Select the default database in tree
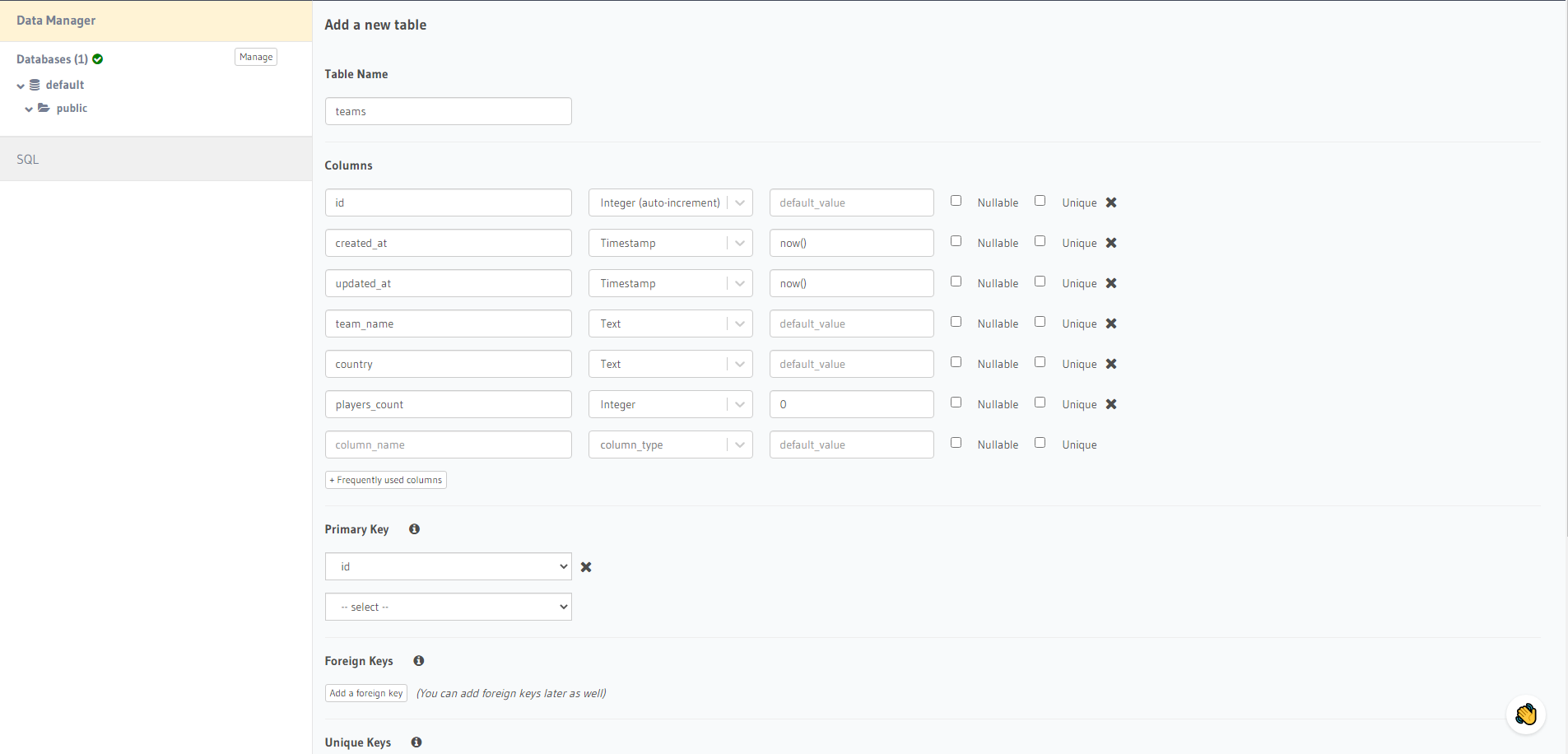 click(x=65, y=85)
